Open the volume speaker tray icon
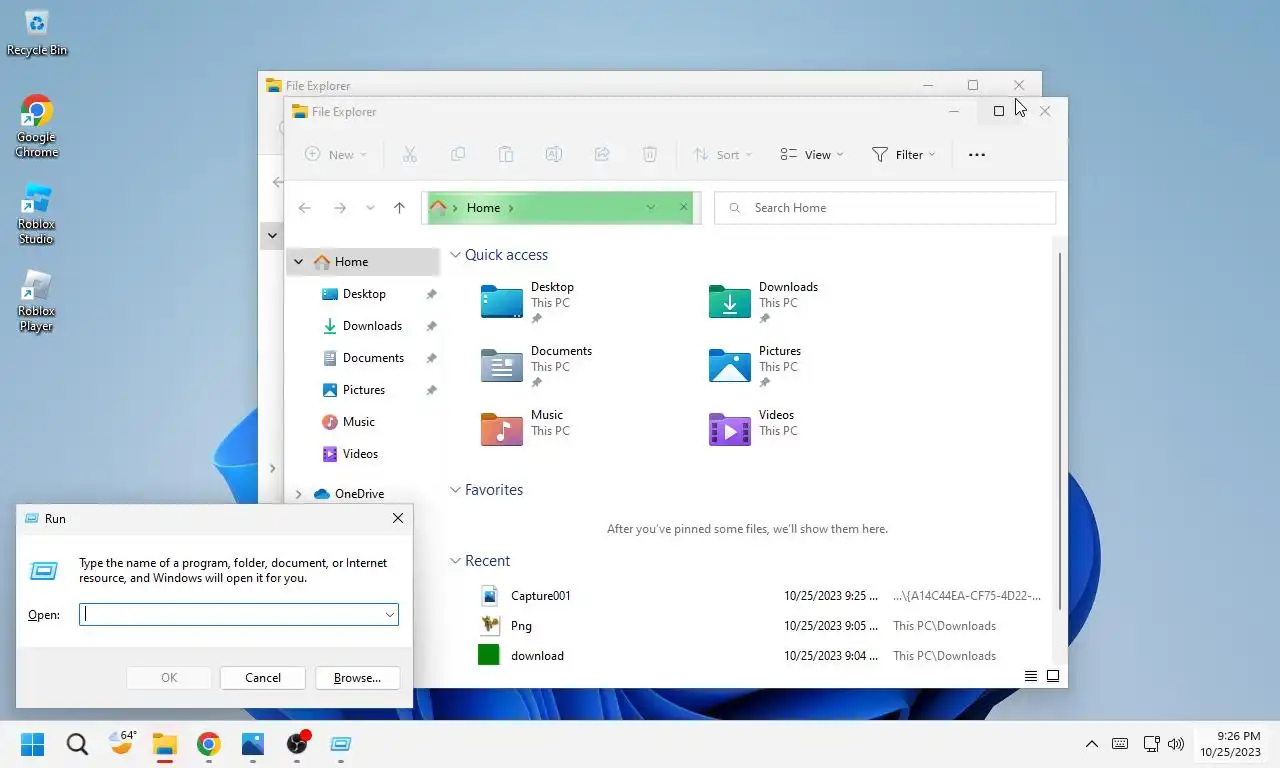This screenshot has height=768, width=1280. (1176, 744)
